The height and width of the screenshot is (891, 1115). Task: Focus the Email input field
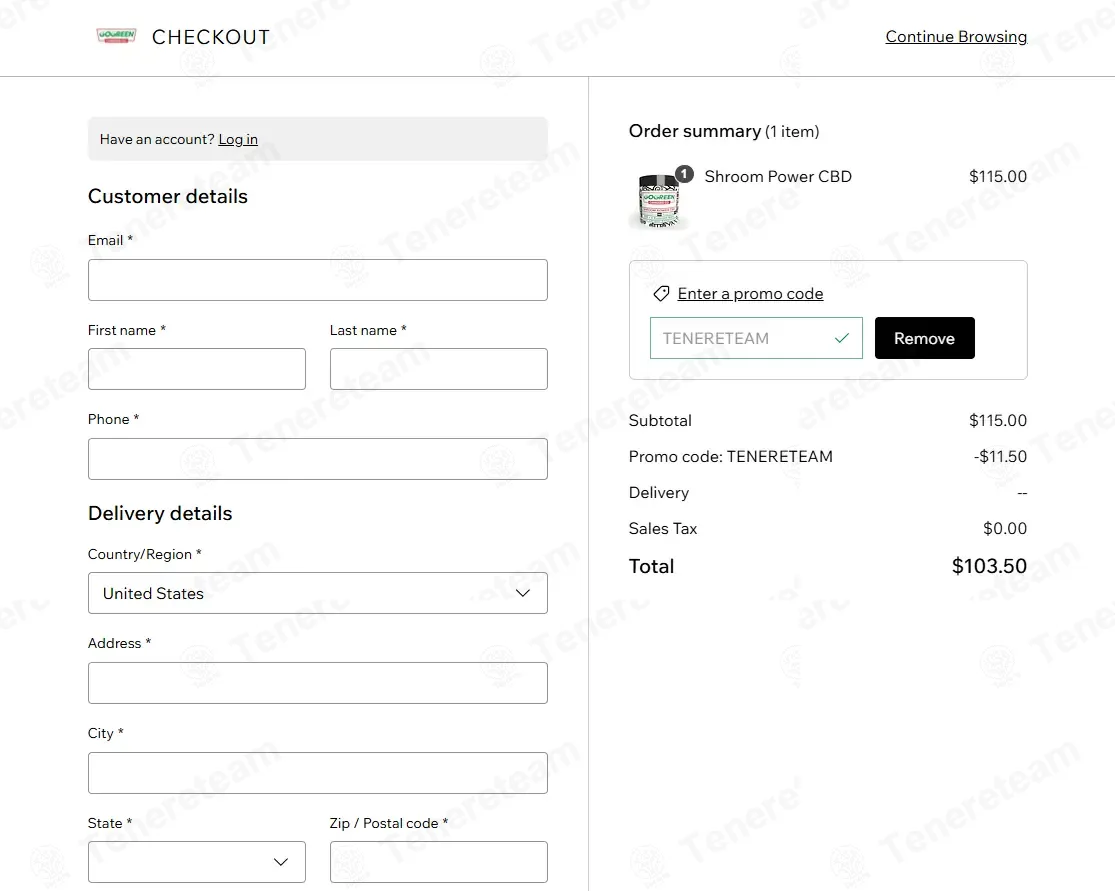(318, 279)
